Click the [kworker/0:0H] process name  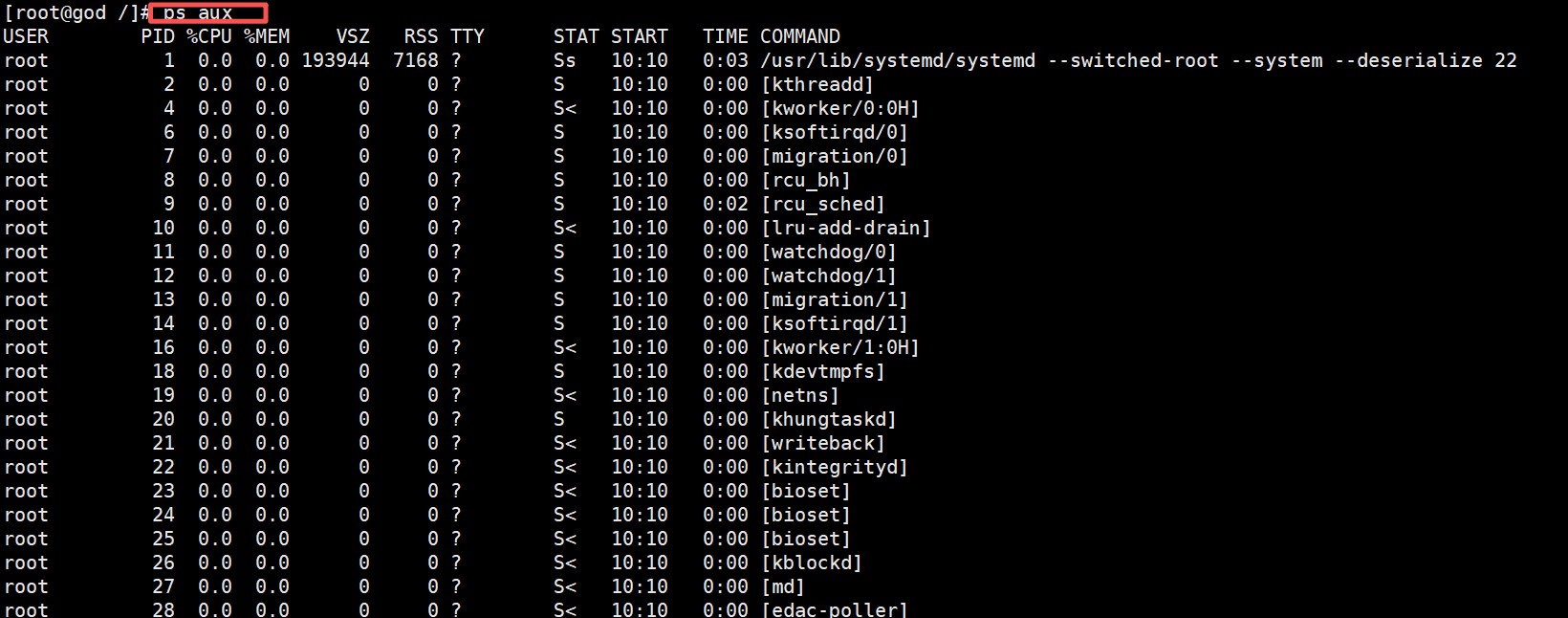[840, 108]
